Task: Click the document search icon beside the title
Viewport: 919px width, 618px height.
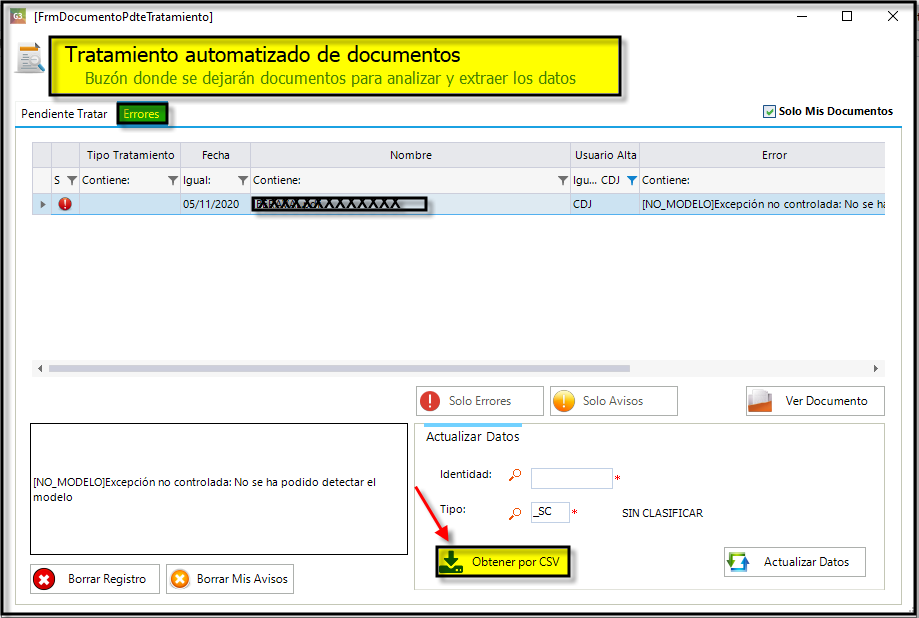Action: pyautogui.click(x=30, y=58)
